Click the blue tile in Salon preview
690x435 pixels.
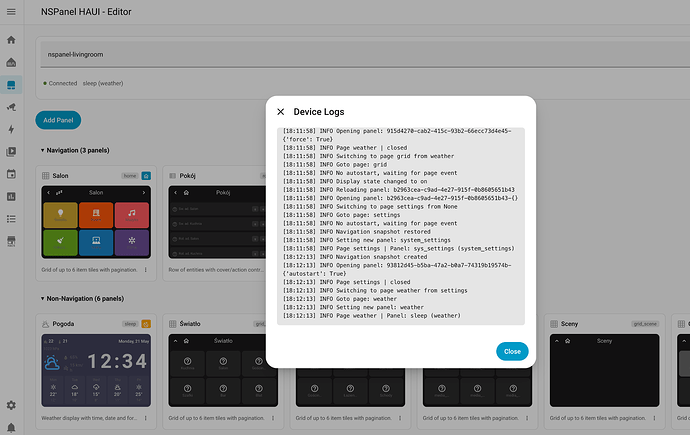[96, 242]
